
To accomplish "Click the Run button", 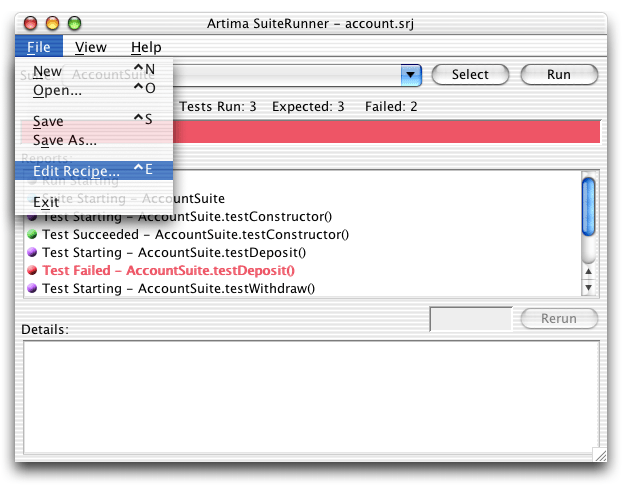I will tap(559, 75).
